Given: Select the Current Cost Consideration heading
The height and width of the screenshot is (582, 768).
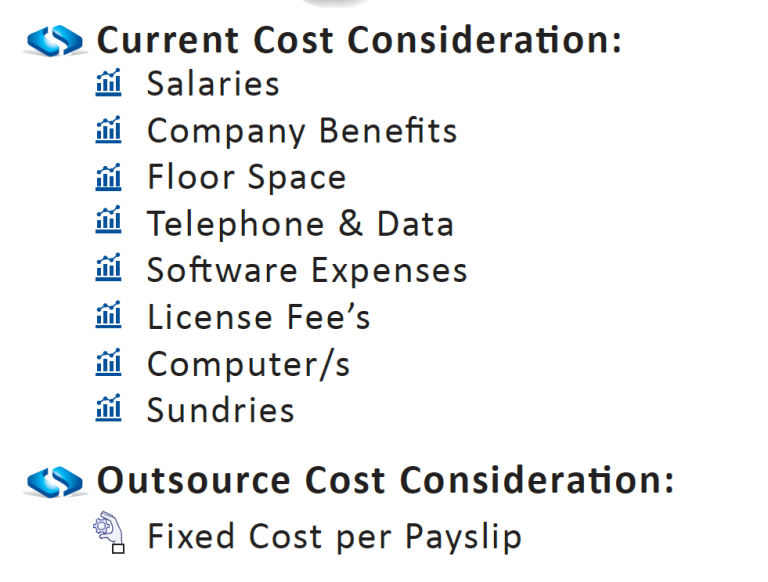Looking at the screenshot, I should click(x=359, y=40).
